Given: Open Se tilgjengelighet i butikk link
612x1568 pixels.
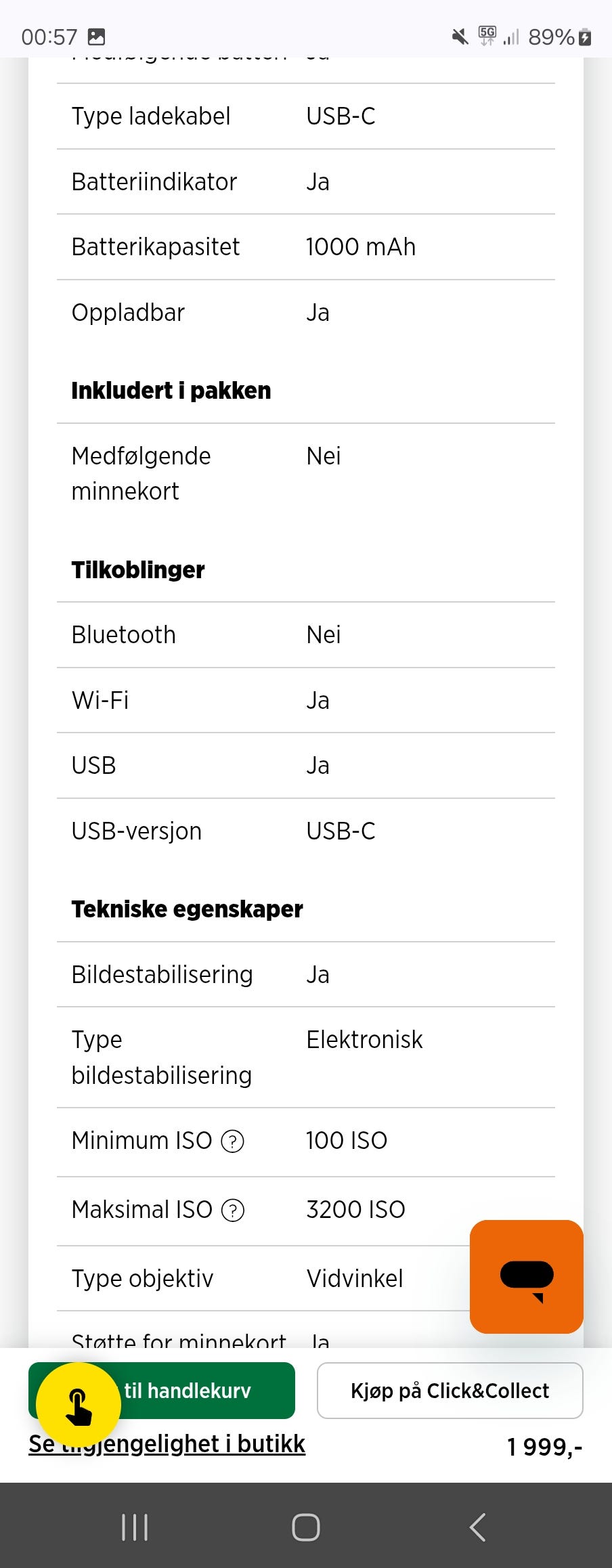Looking at the screenshot, I should (x=167, y=1444).
